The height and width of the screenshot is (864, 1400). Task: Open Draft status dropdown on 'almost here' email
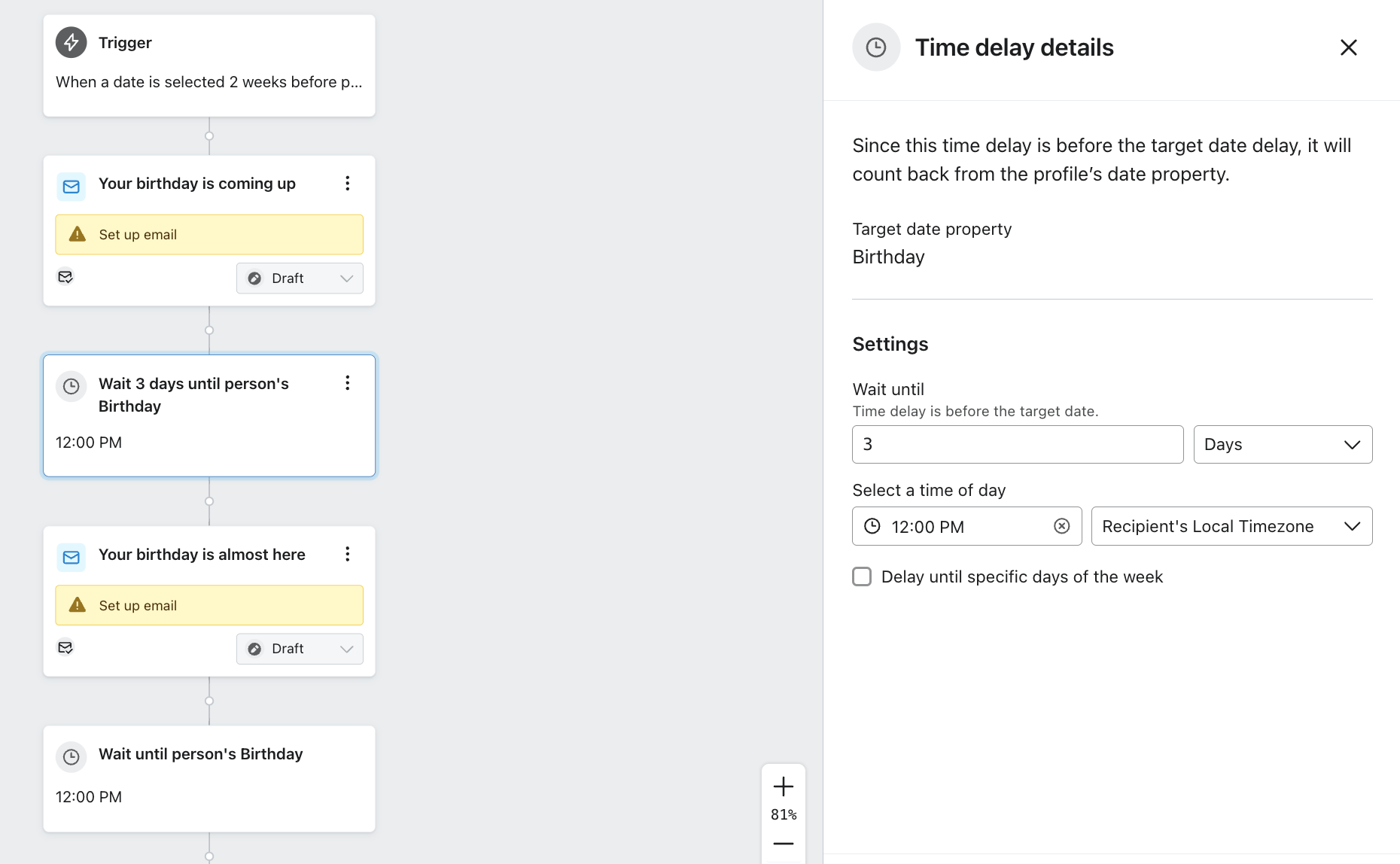(300, 649)
